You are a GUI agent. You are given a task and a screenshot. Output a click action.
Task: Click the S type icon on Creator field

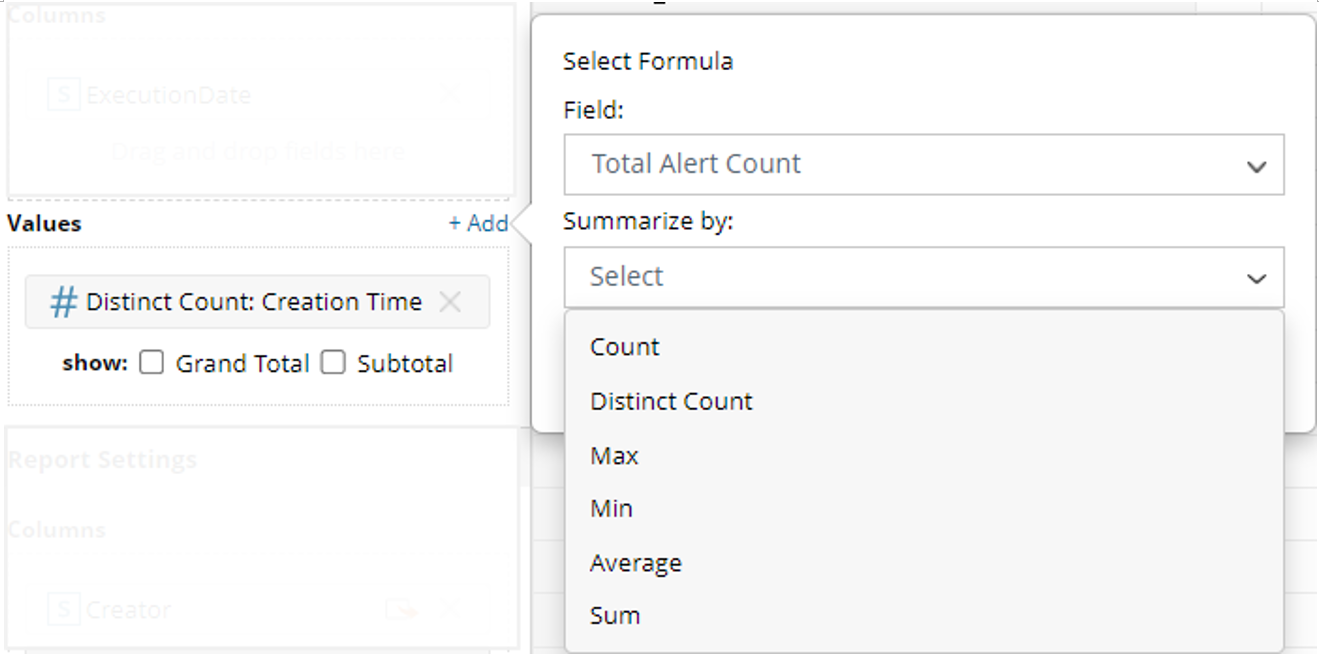pos(64,608)
